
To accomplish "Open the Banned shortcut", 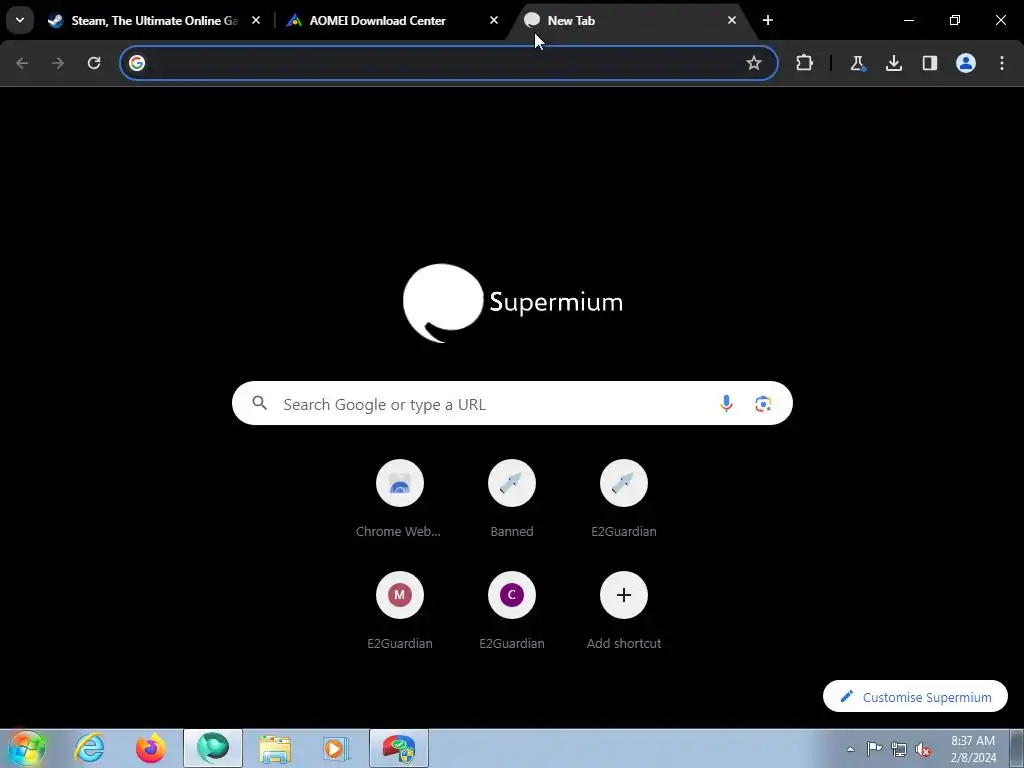I will [512, 499].
